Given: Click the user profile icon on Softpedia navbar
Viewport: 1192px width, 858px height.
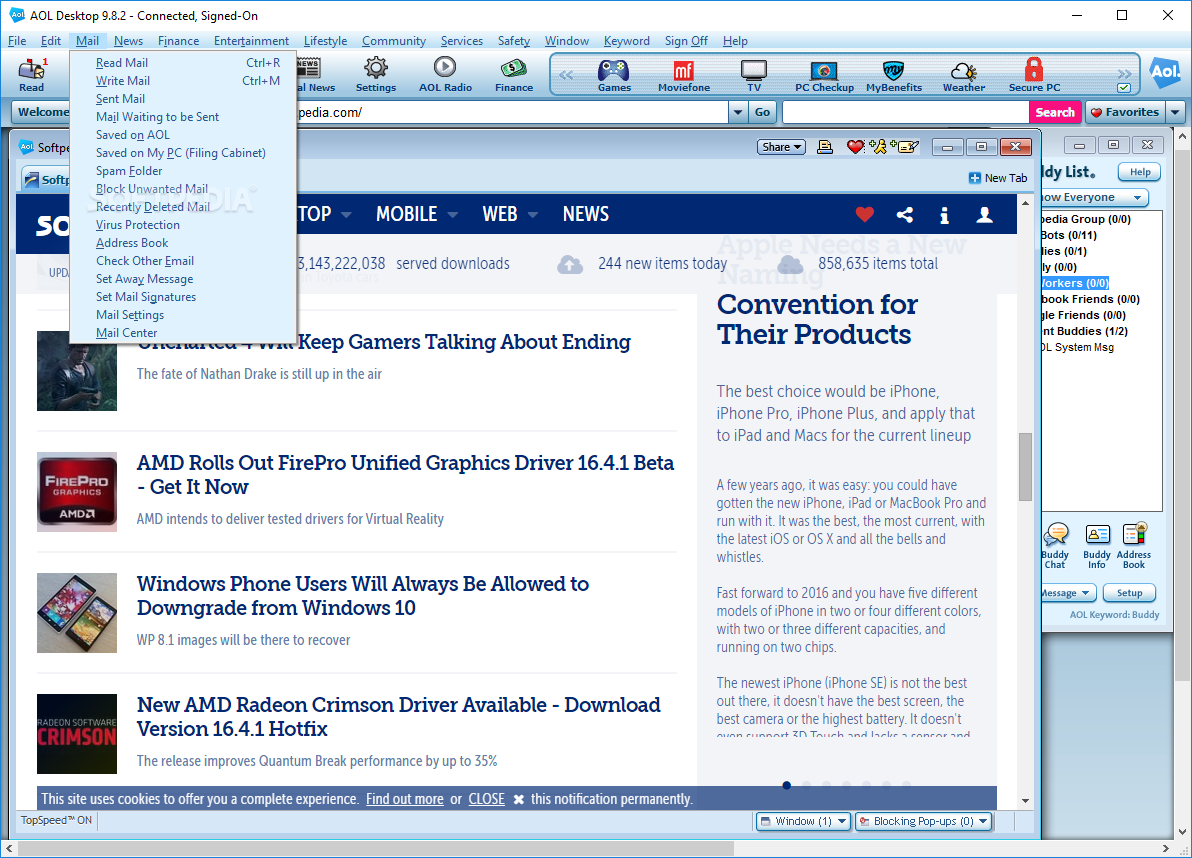Looking at the screenshot, I should (x=984, y=215).
